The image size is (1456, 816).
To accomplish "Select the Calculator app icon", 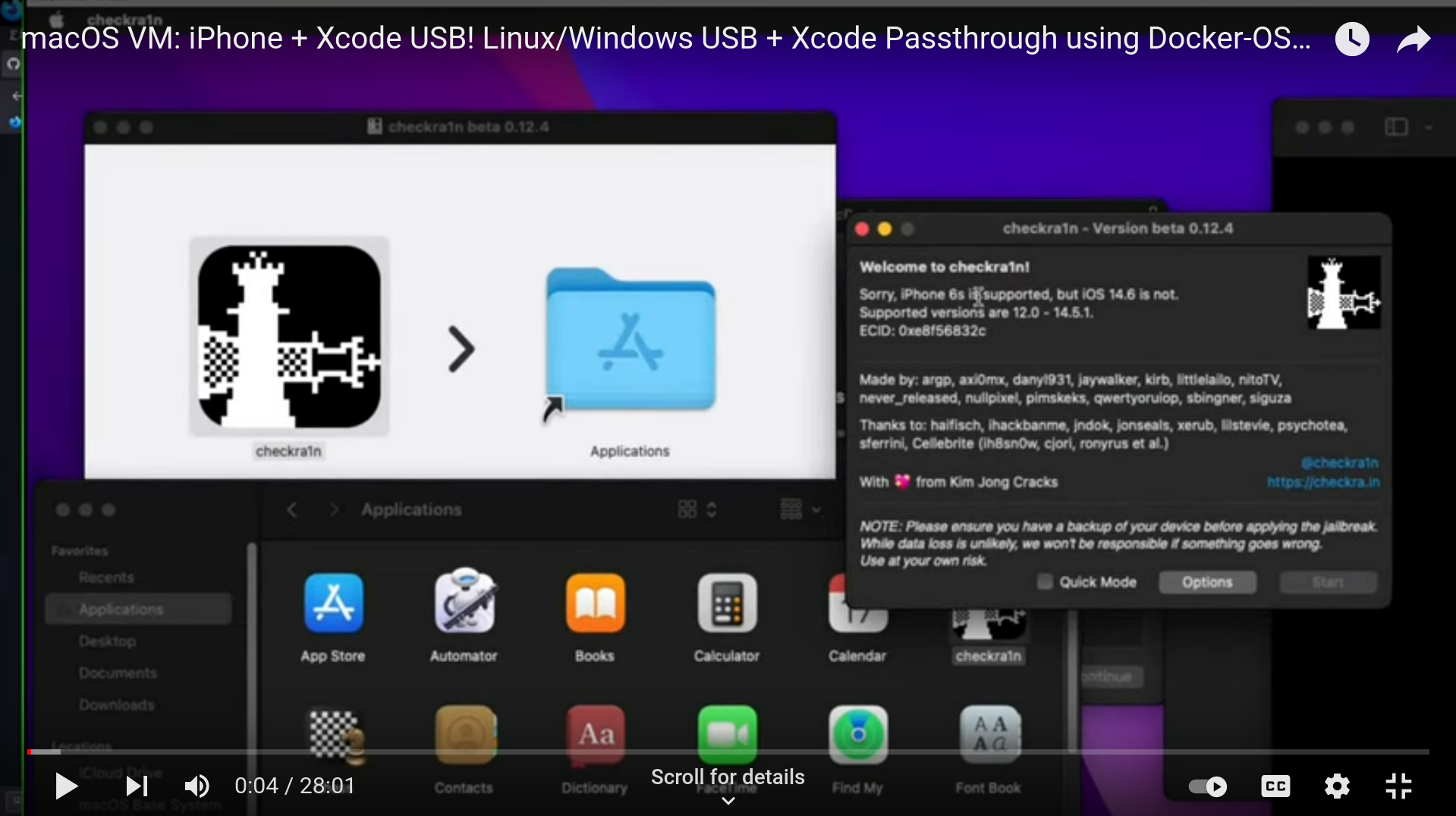I will (725, 605).
